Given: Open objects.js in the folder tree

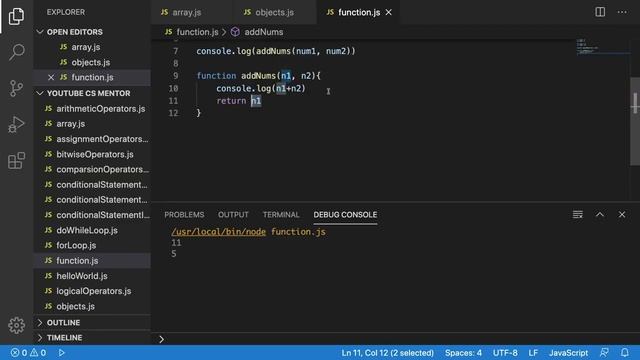Looking at the screenshot, I should tap(92, 306).
